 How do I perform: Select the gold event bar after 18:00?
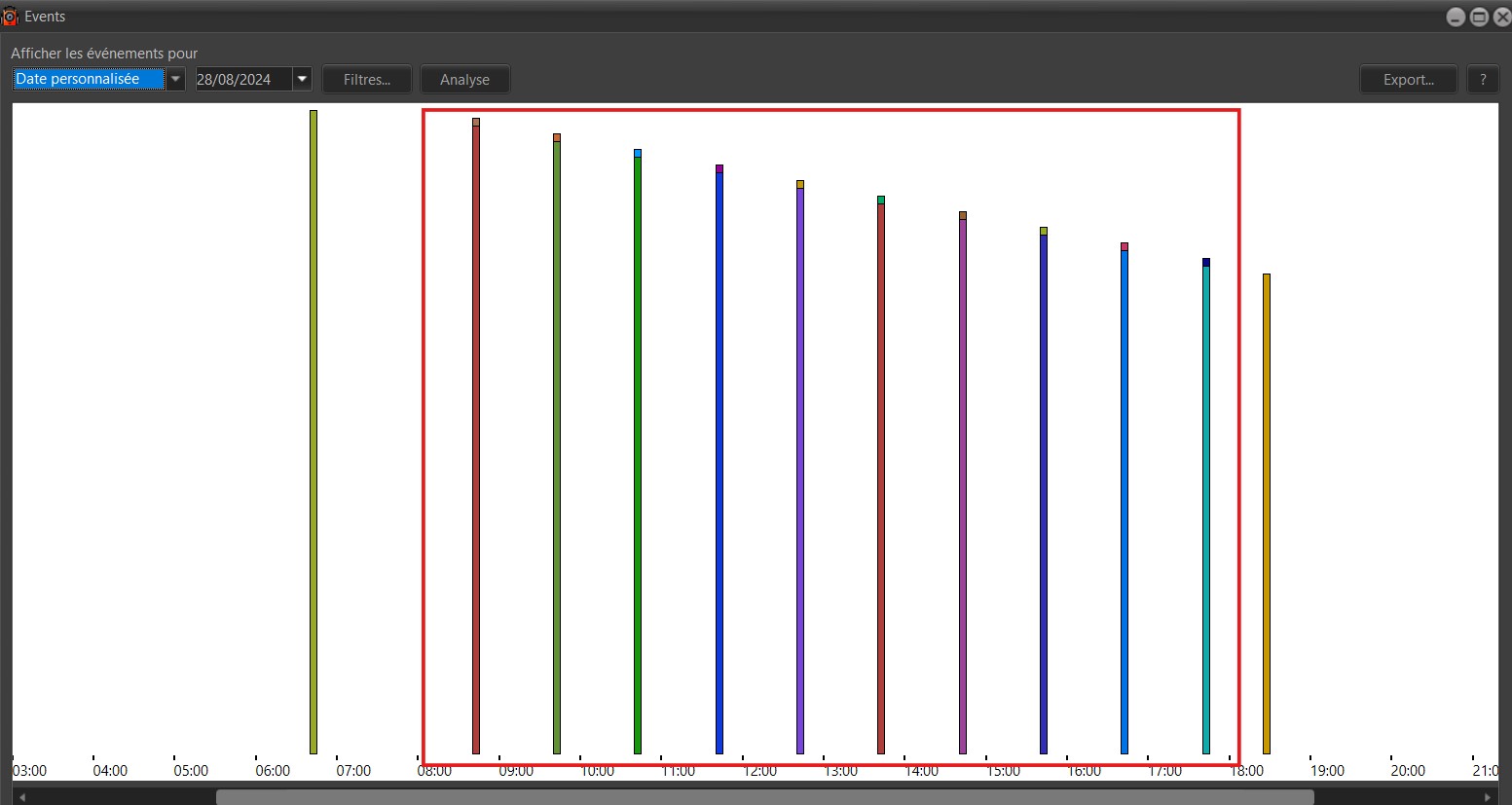1267,514
